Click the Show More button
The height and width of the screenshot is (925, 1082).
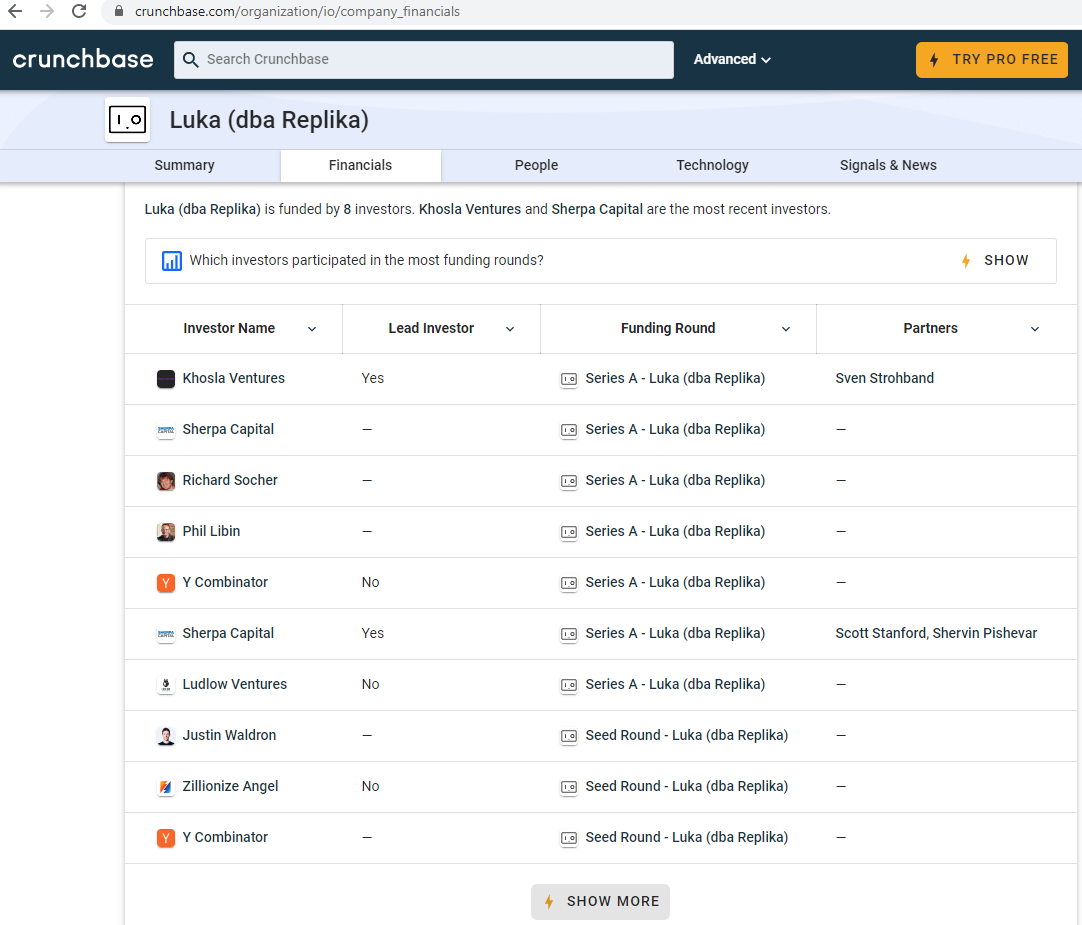tap(600, 902)
